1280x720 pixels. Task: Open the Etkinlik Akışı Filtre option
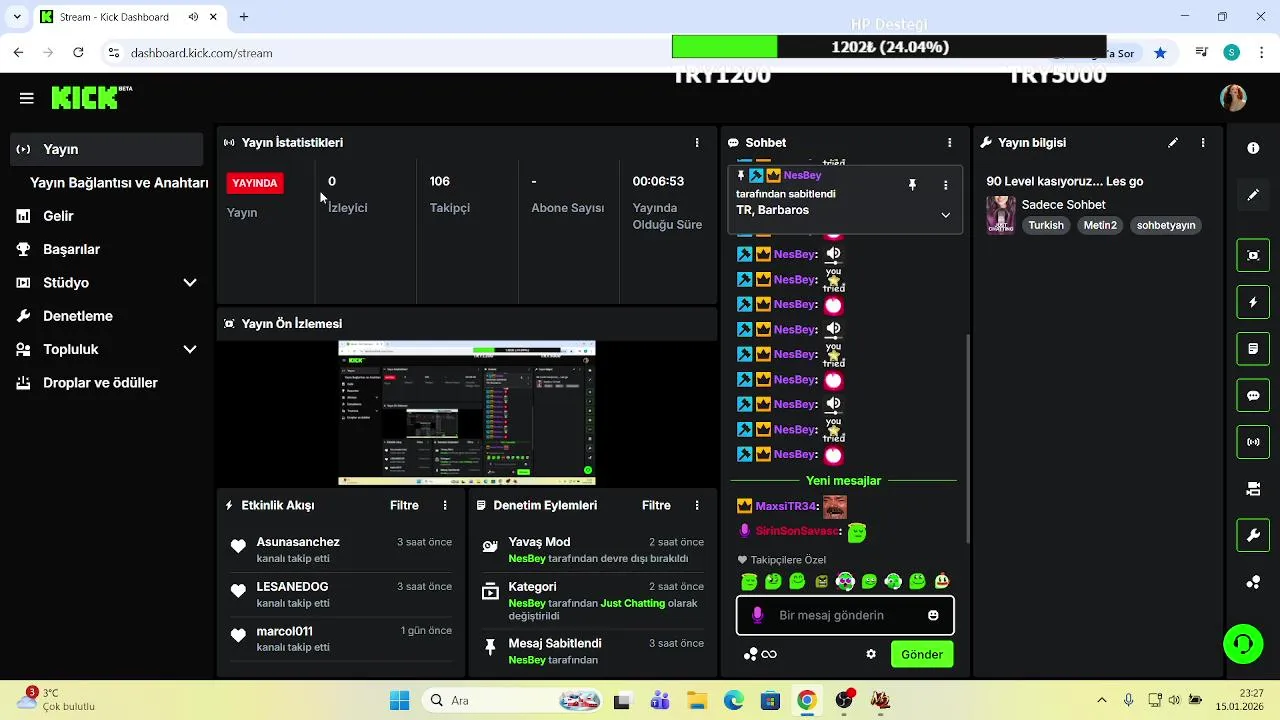coord(404,506)
